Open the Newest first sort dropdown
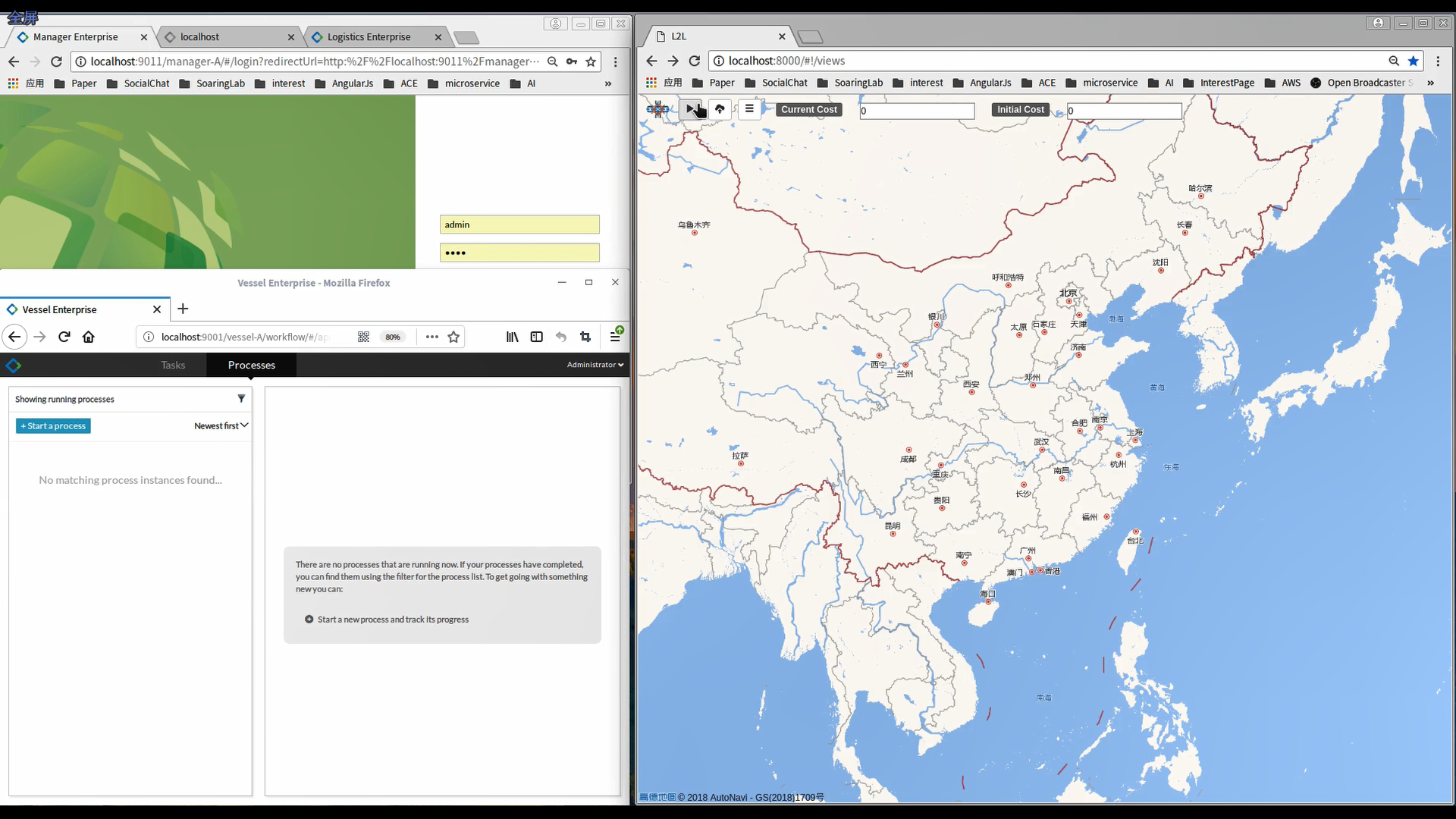 tap(221, 426)
